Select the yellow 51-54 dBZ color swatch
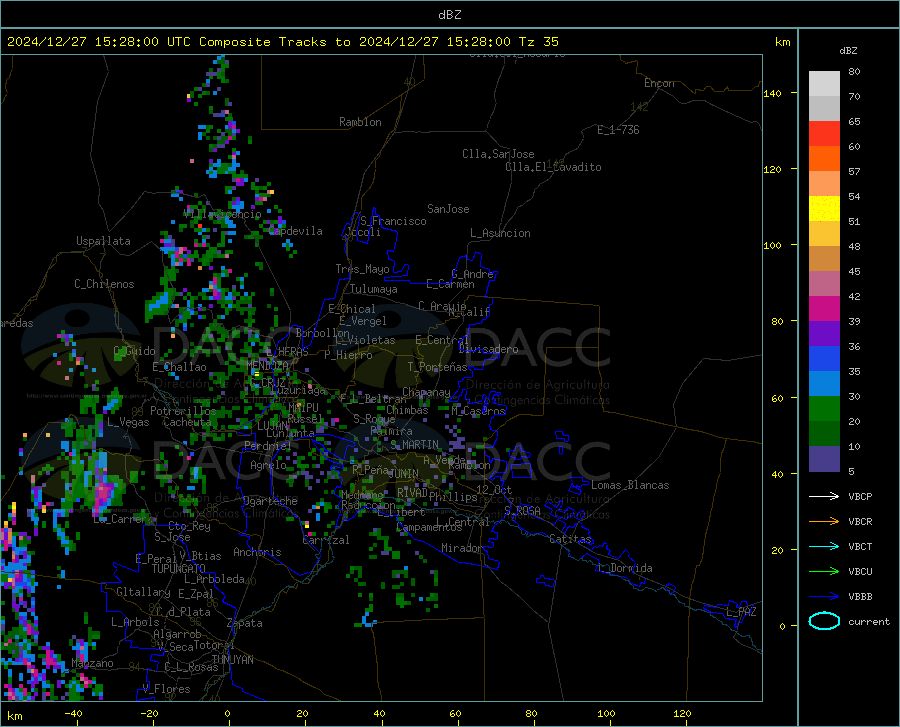Viewport: 900px width, 727px height. [x=824, y=209]
